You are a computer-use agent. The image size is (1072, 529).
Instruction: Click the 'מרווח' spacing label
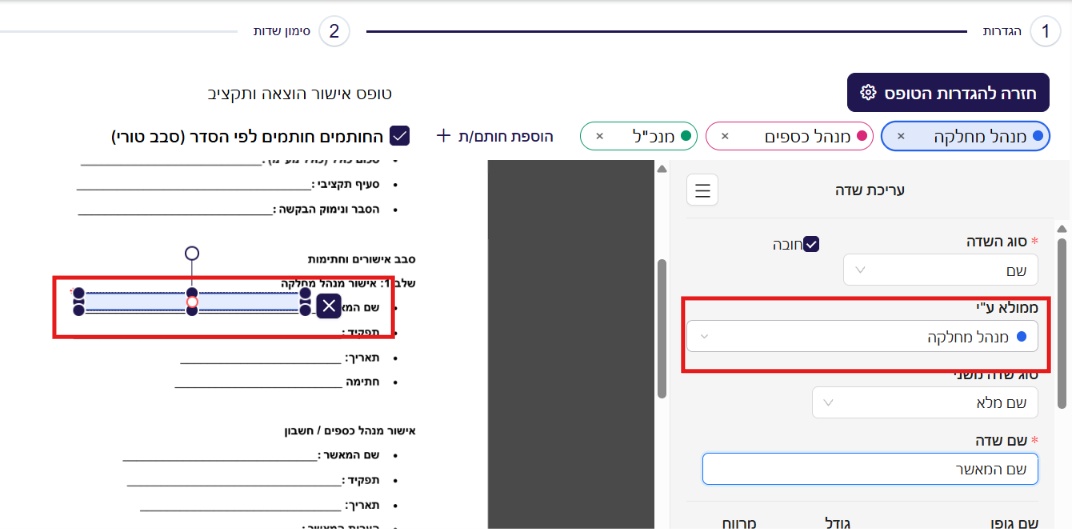click(737, 524)
